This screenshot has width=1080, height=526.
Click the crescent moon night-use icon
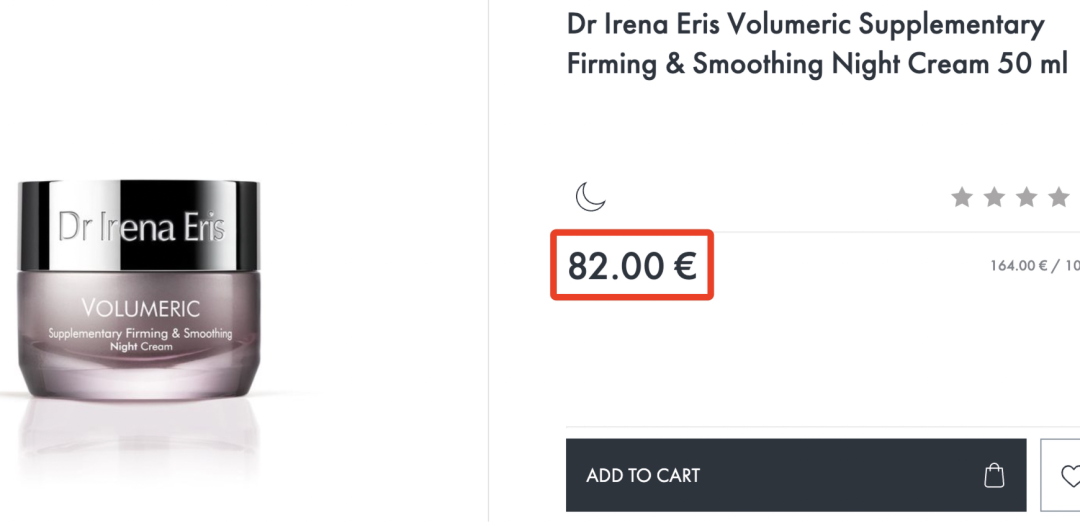tap(590, 197)
